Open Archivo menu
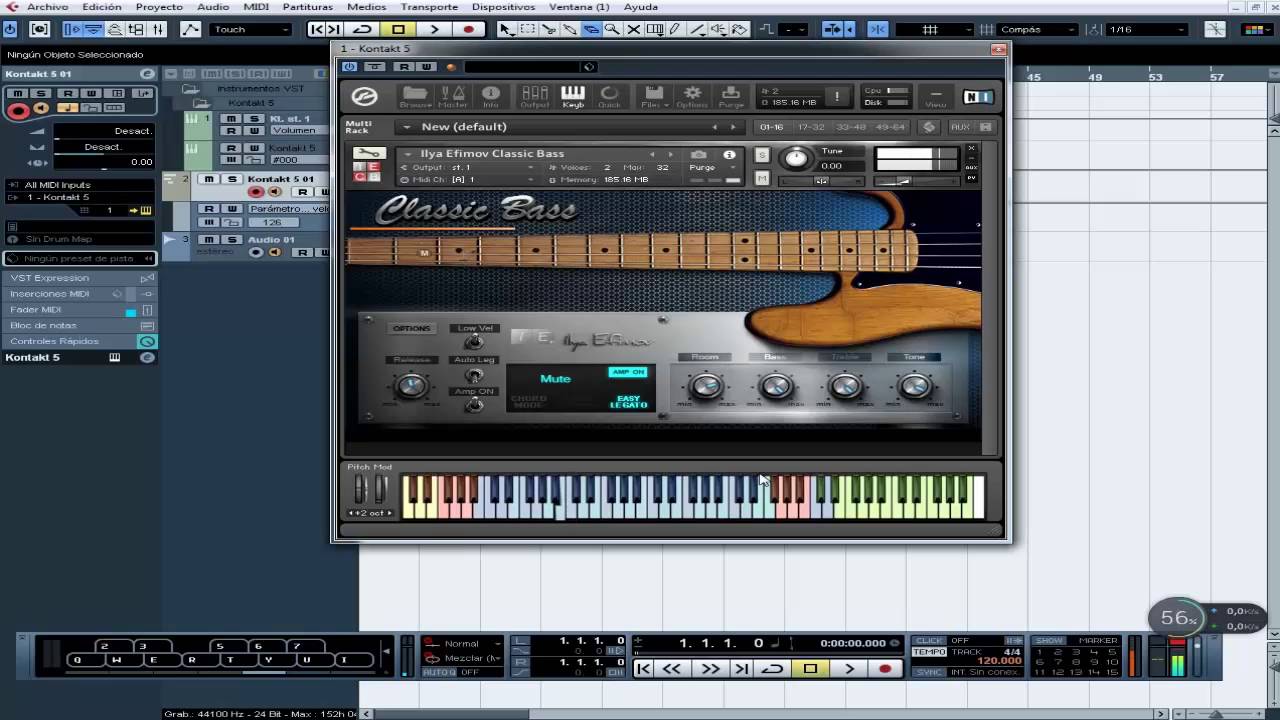Viewport: 1280px width, 720px height. pyautogui.click(x=48, y=7)
